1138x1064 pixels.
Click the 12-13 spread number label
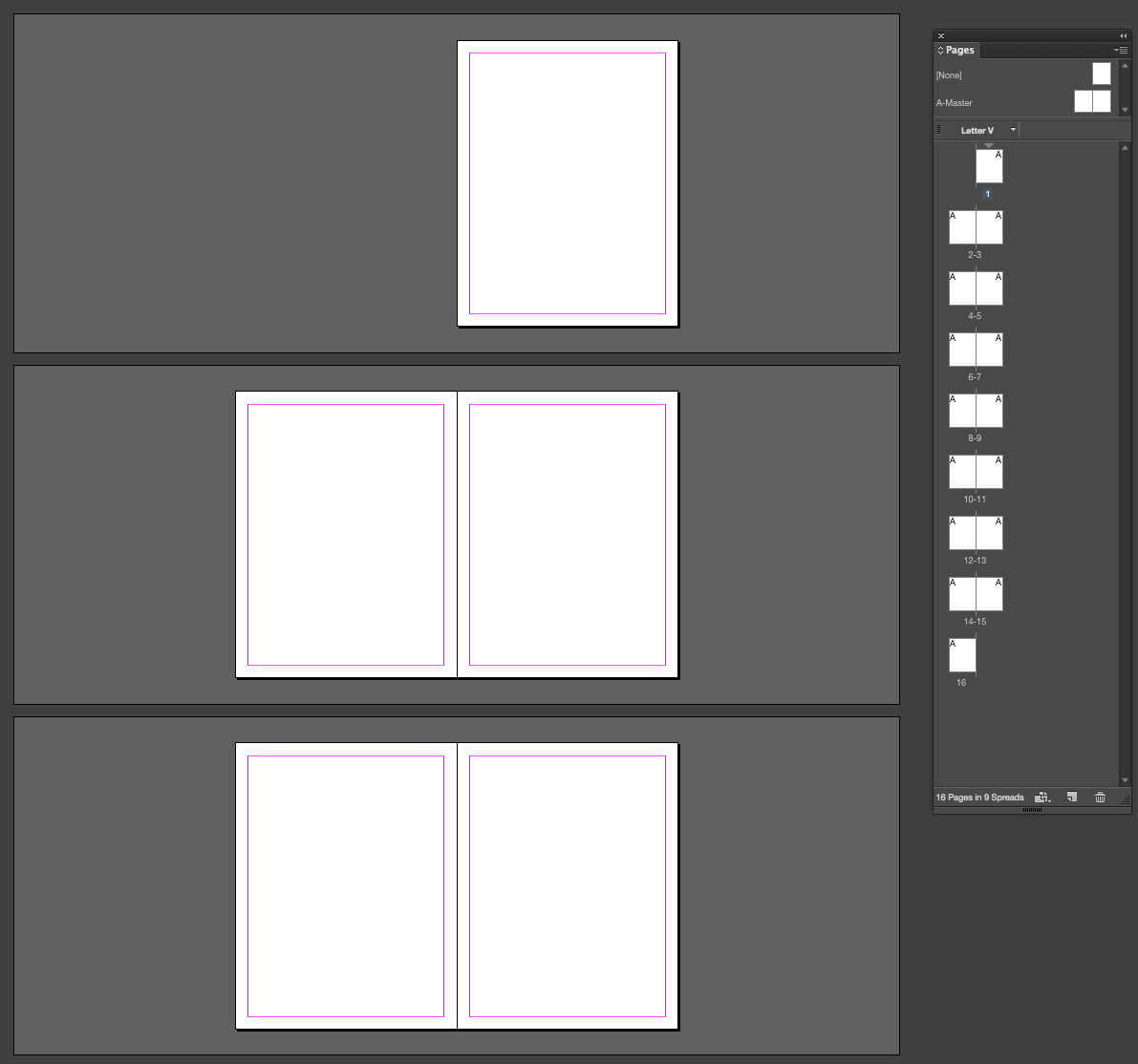[x=975, y=560]
